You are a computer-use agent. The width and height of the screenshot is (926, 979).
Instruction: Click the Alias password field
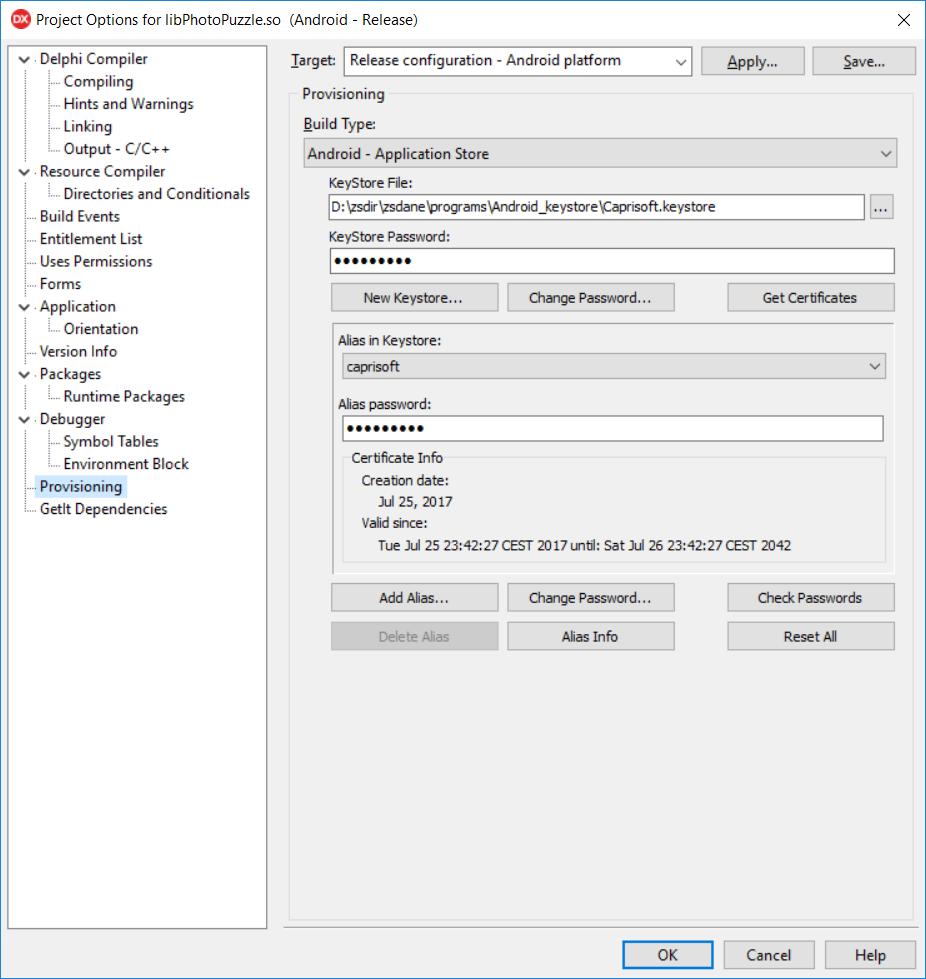(613, 428)
